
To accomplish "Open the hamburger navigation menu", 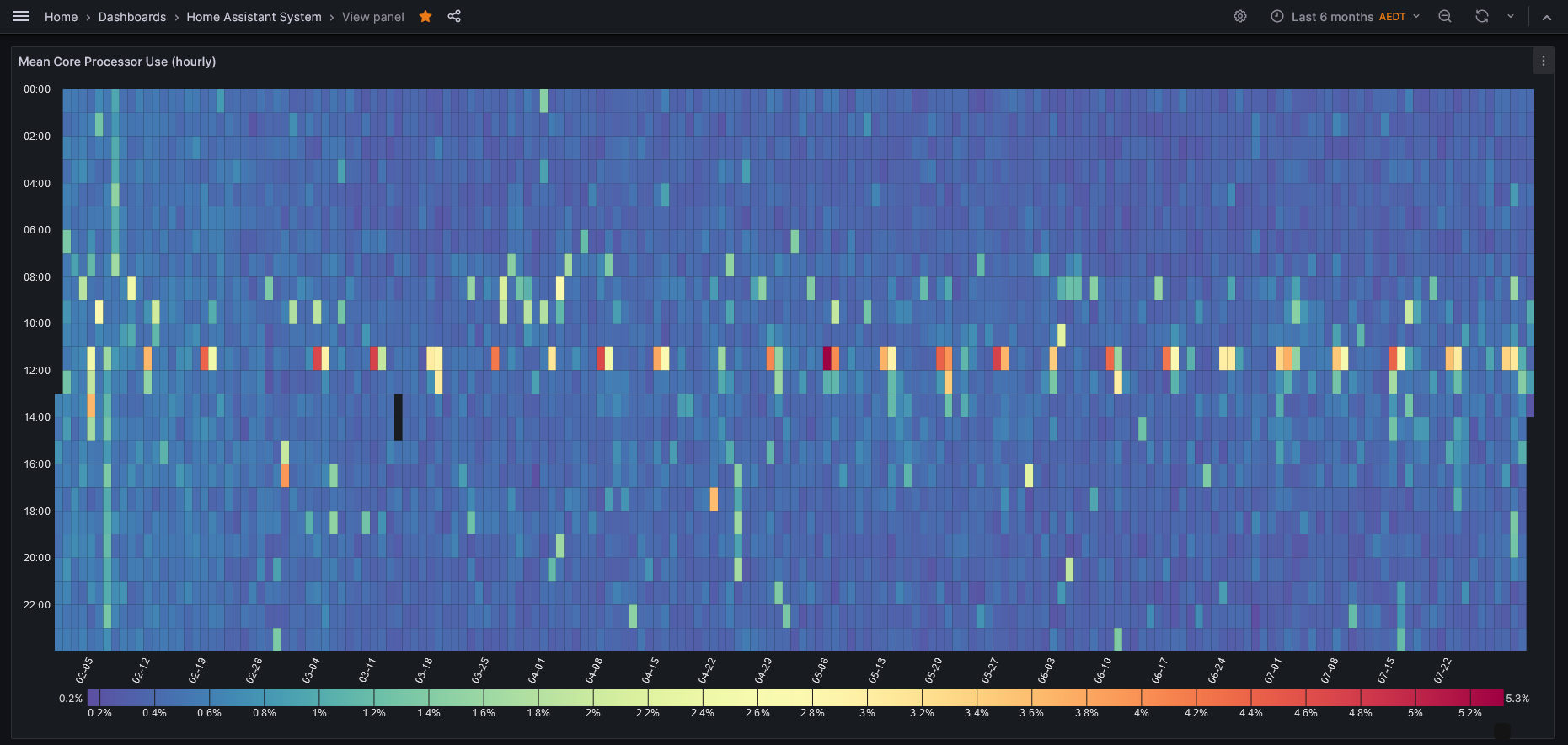I will (x=21, y=17).
